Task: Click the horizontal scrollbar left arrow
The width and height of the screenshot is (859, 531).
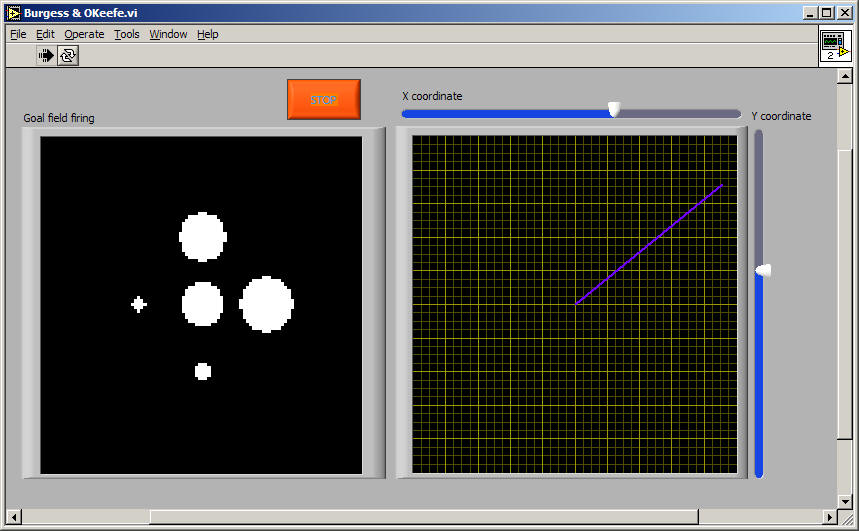Action: (14, 517)
